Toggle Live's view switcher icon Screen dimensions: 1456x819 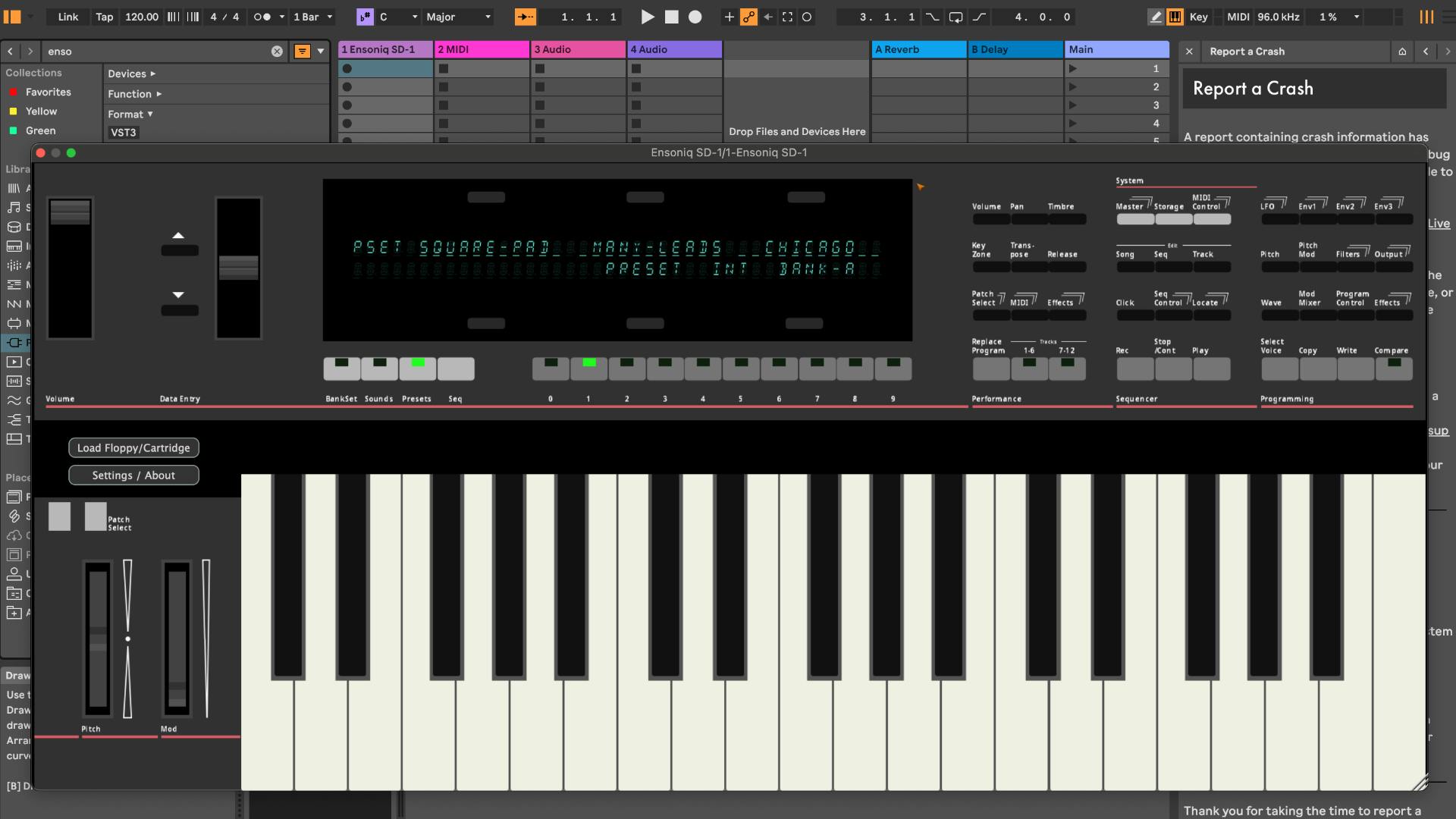1426,17
